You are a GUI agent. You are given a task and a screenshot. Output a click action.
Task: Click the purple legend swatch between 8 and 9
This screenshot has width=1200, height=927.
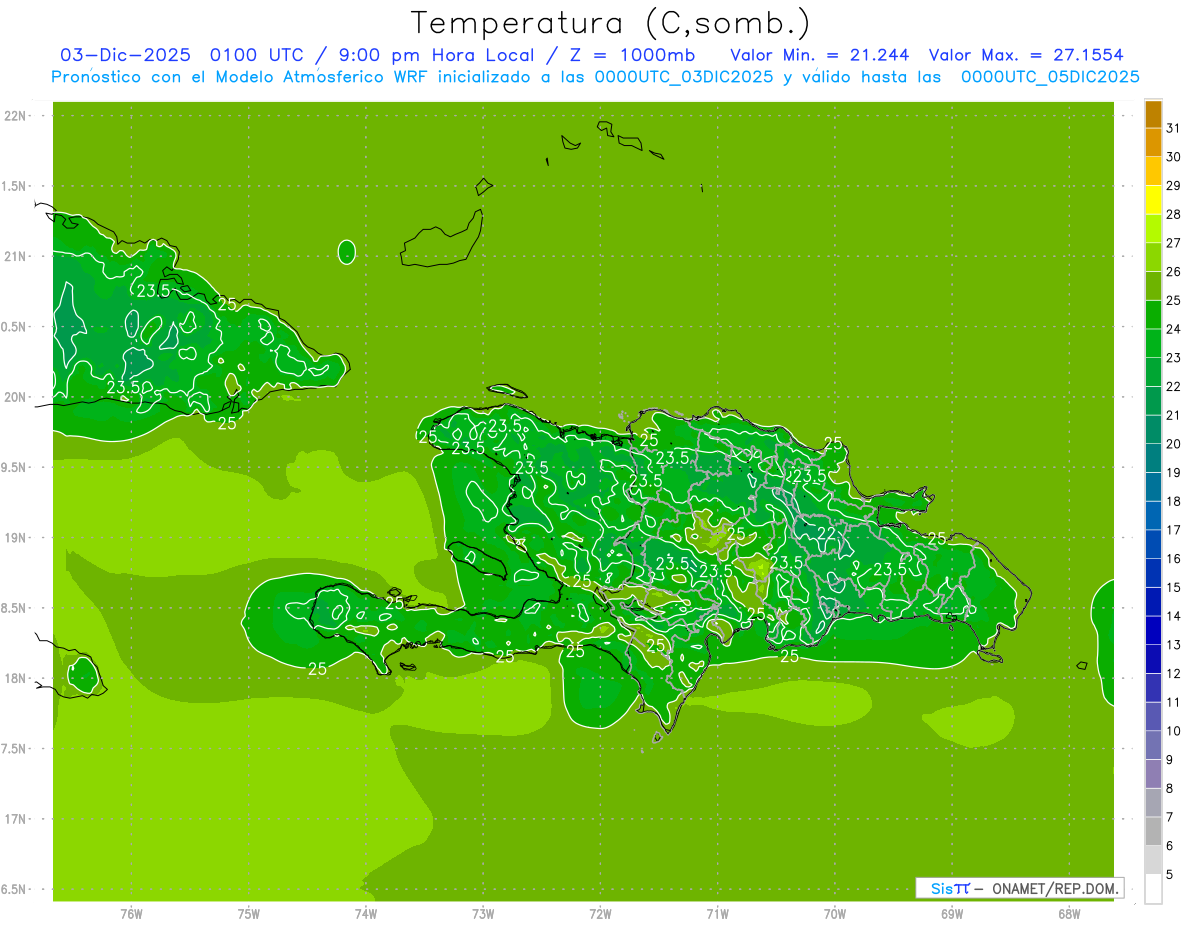click(1153, 774)
